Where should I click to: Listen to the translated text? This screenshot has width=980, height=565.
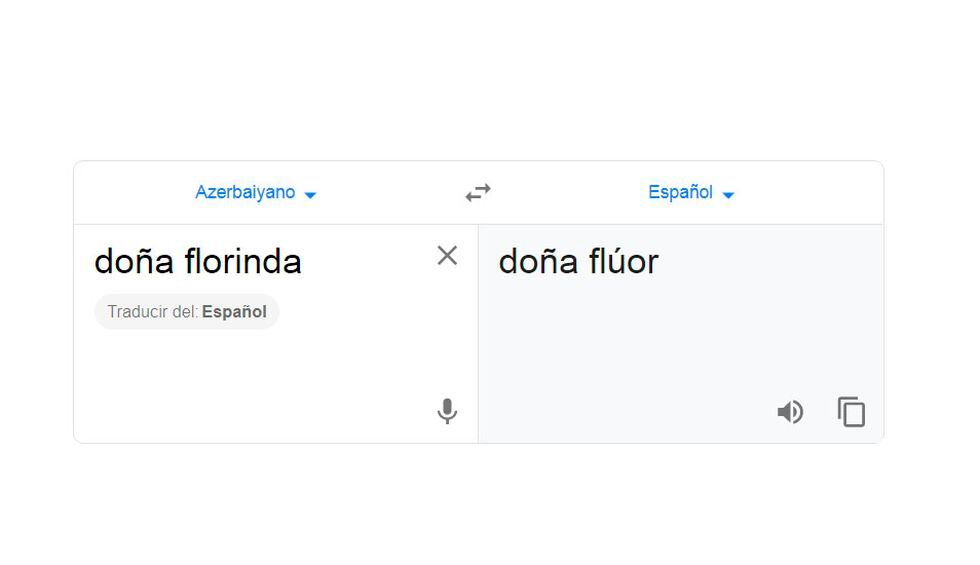(x=790, y=412)
